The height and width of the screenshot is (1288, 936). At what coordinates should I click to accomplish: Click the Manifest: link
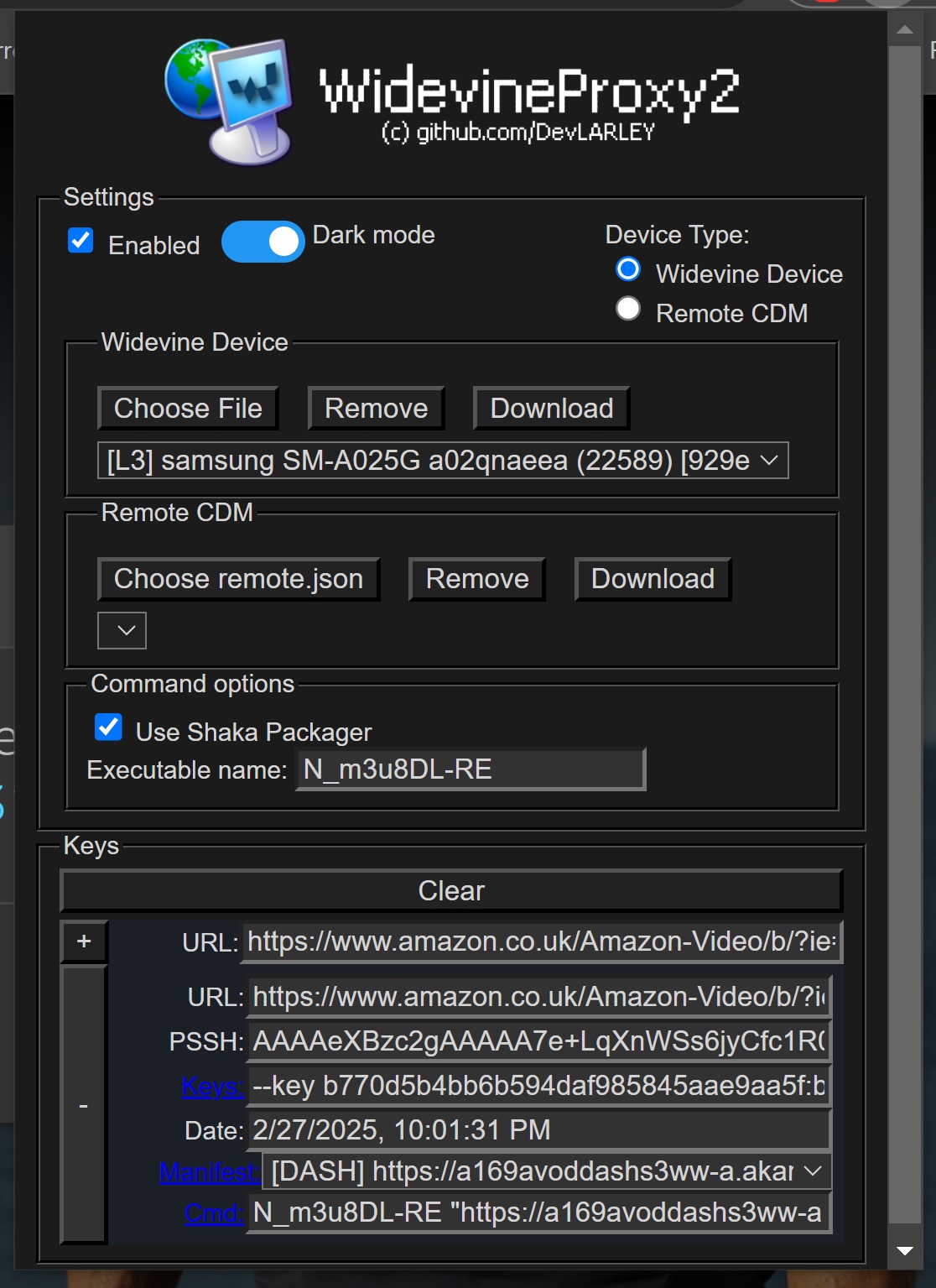coord(209,1171)
